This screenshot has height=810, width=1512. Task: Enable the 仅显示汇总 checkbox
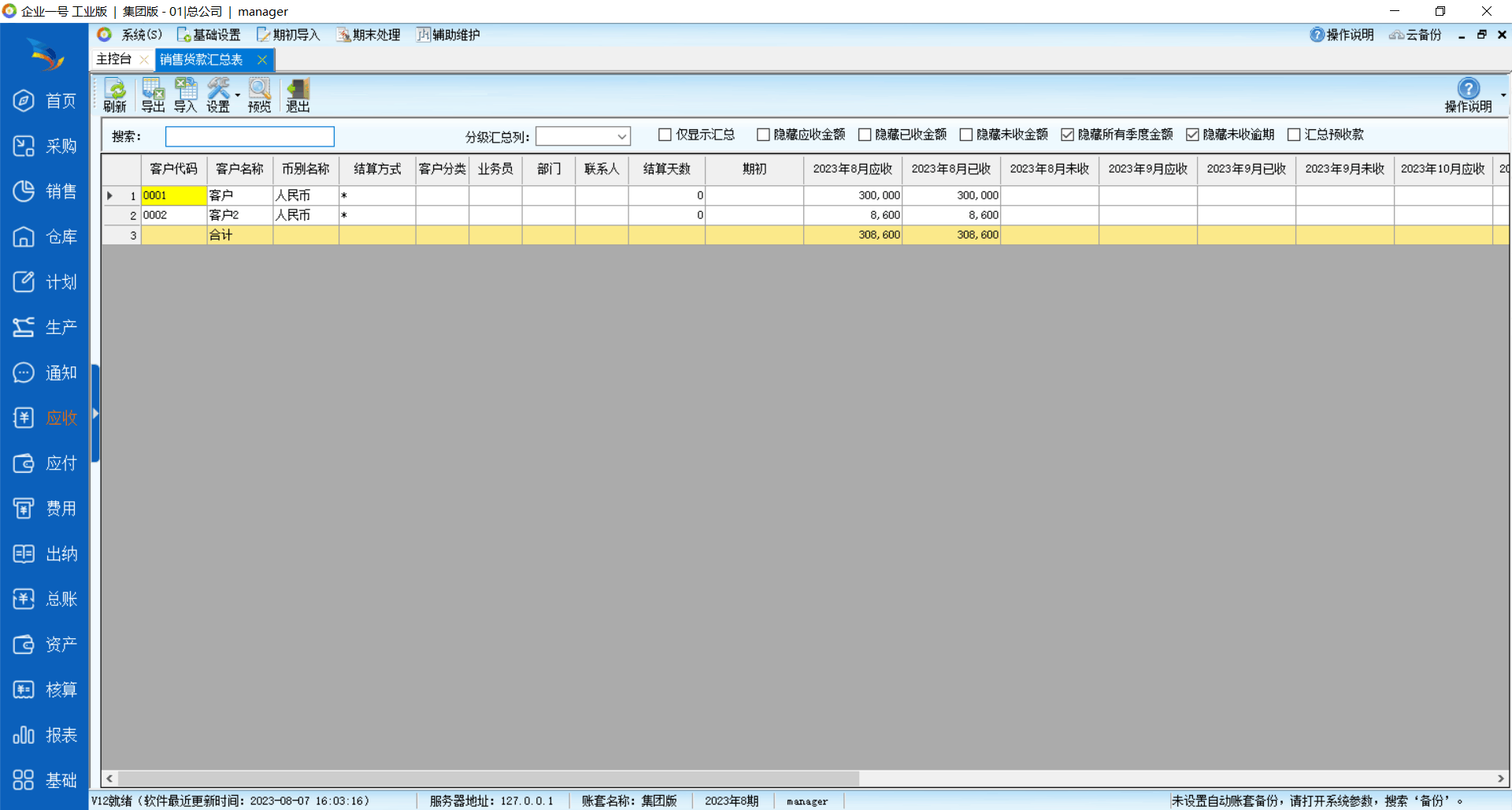pos(665,135)
